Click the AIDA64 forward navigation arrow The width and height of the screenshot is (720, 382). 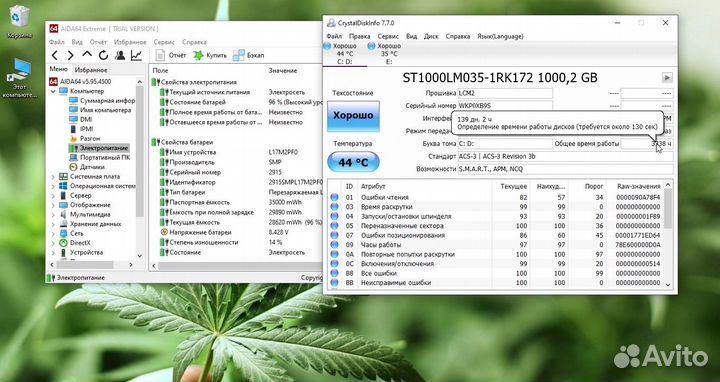(70, 56)
